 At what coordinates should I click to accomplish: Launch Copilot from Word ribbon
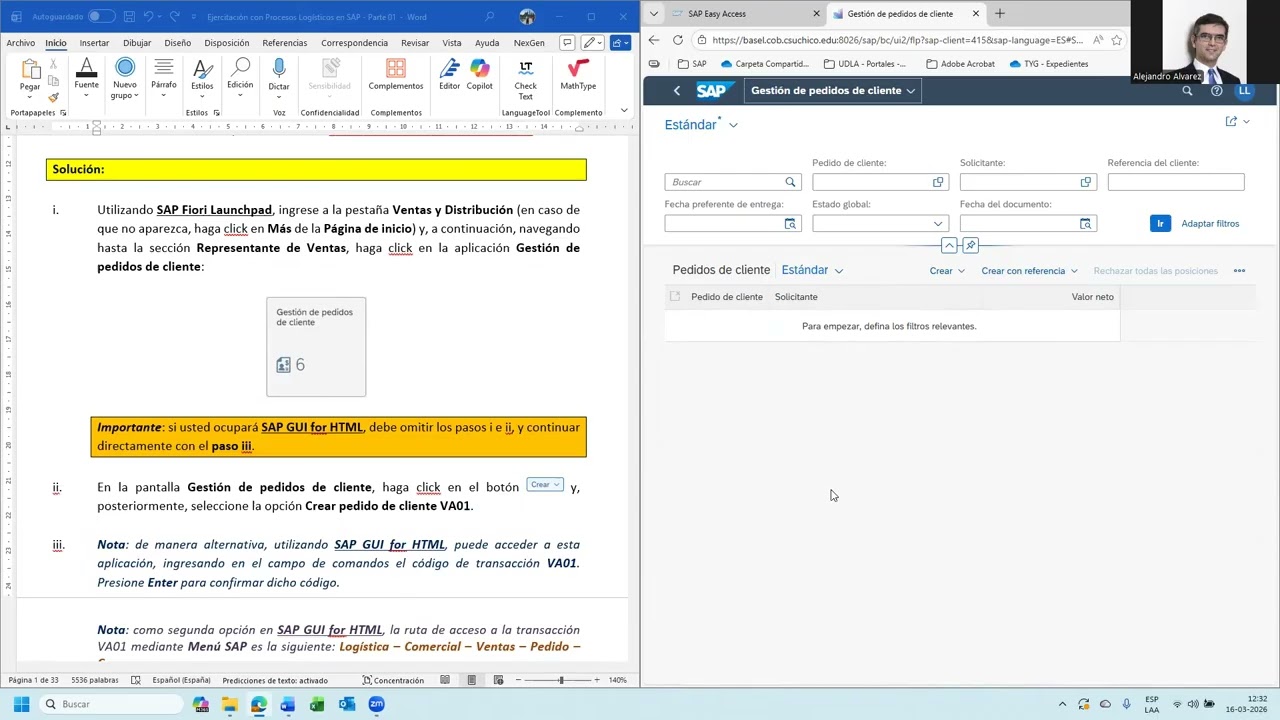[x=480, y=75]
